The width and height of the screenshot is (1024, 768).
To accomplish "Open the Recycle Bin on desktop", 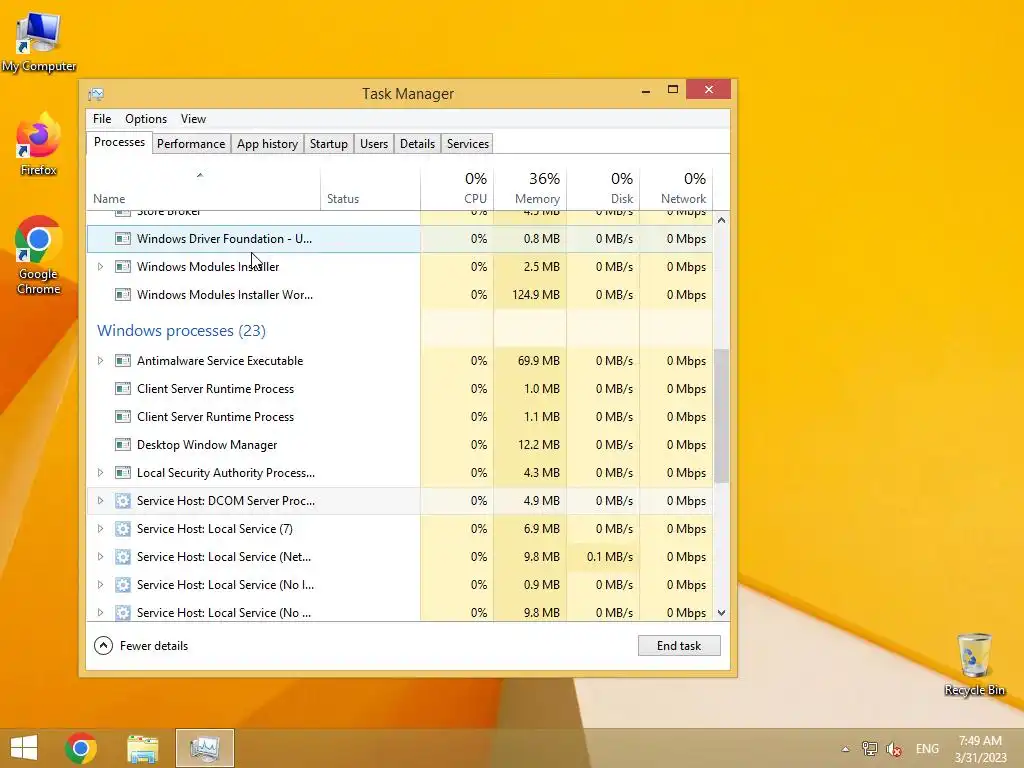I will pos(974,663).
